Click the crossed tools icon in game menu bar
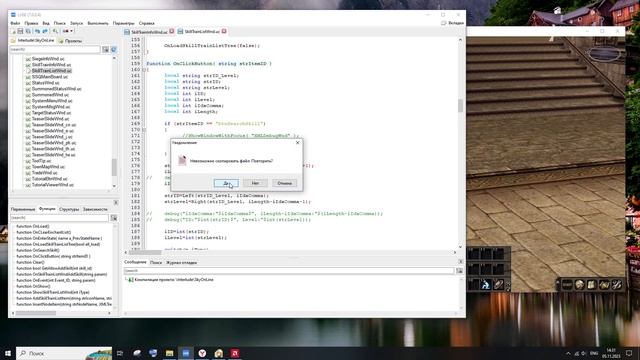The height and width of the screenshot is (360, 640). tap(616, 284)
